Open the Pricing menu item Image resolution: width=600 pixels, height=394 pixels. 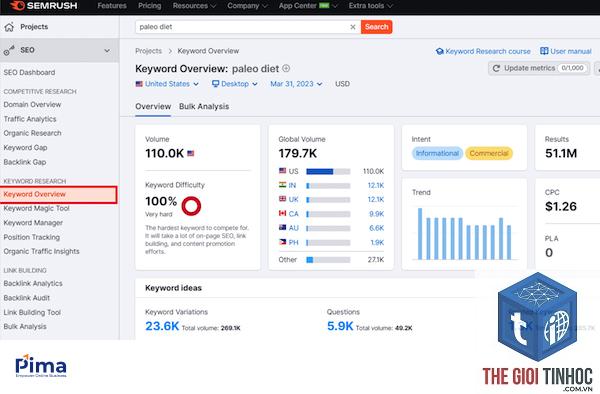pyautogui.click(x=150, y=6)
